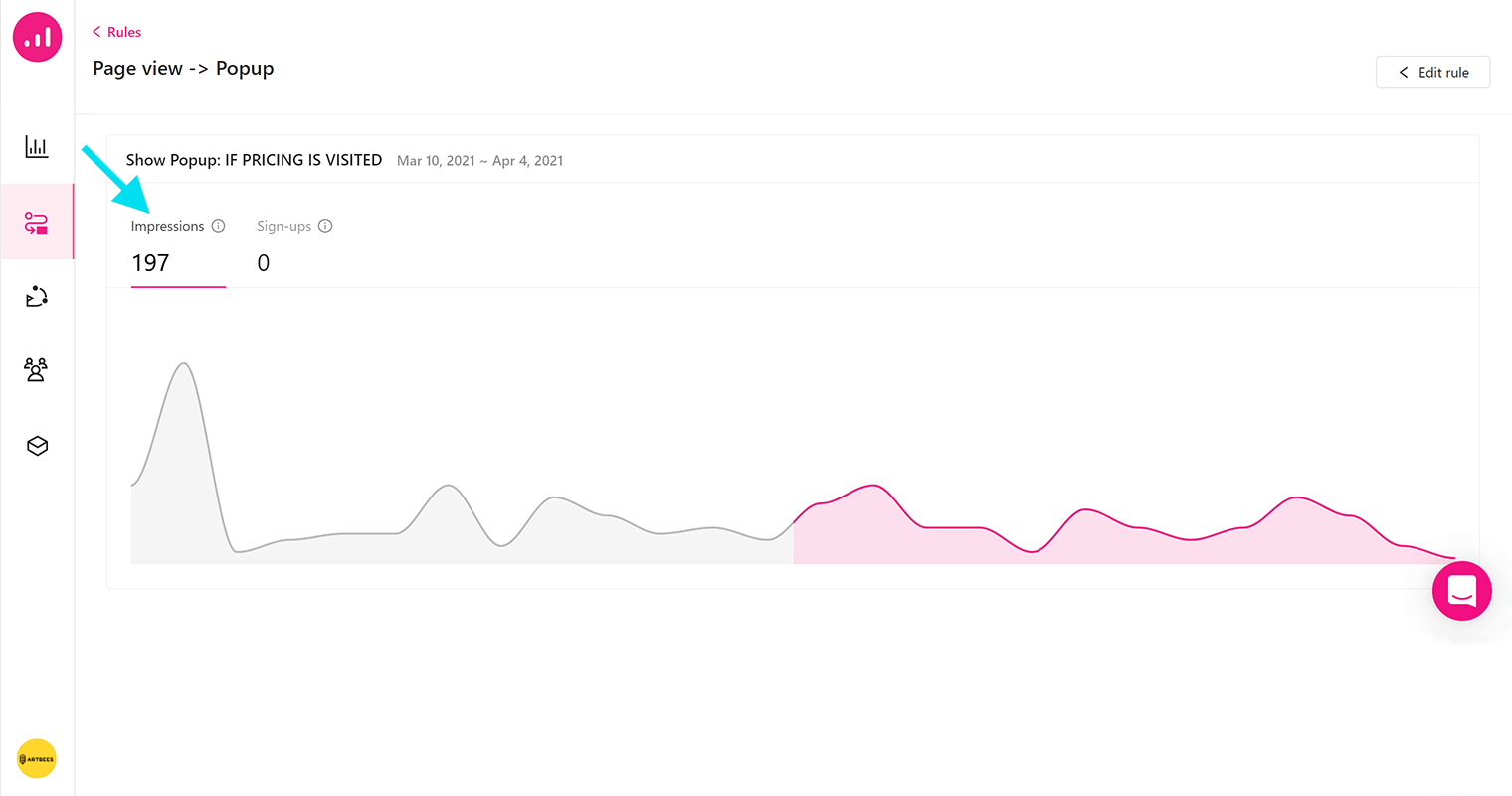Click the 197 impressions count
The height and width of the screenshot is (796, 1512).
click(x=150, y=263)
